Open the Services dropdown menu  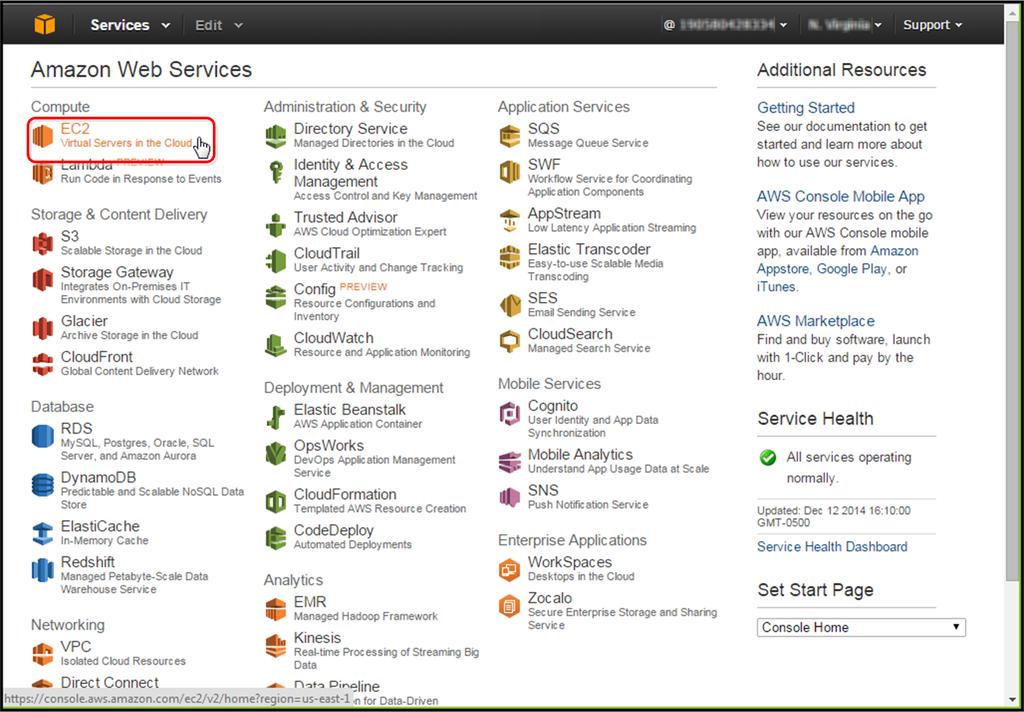click(130, 25)
